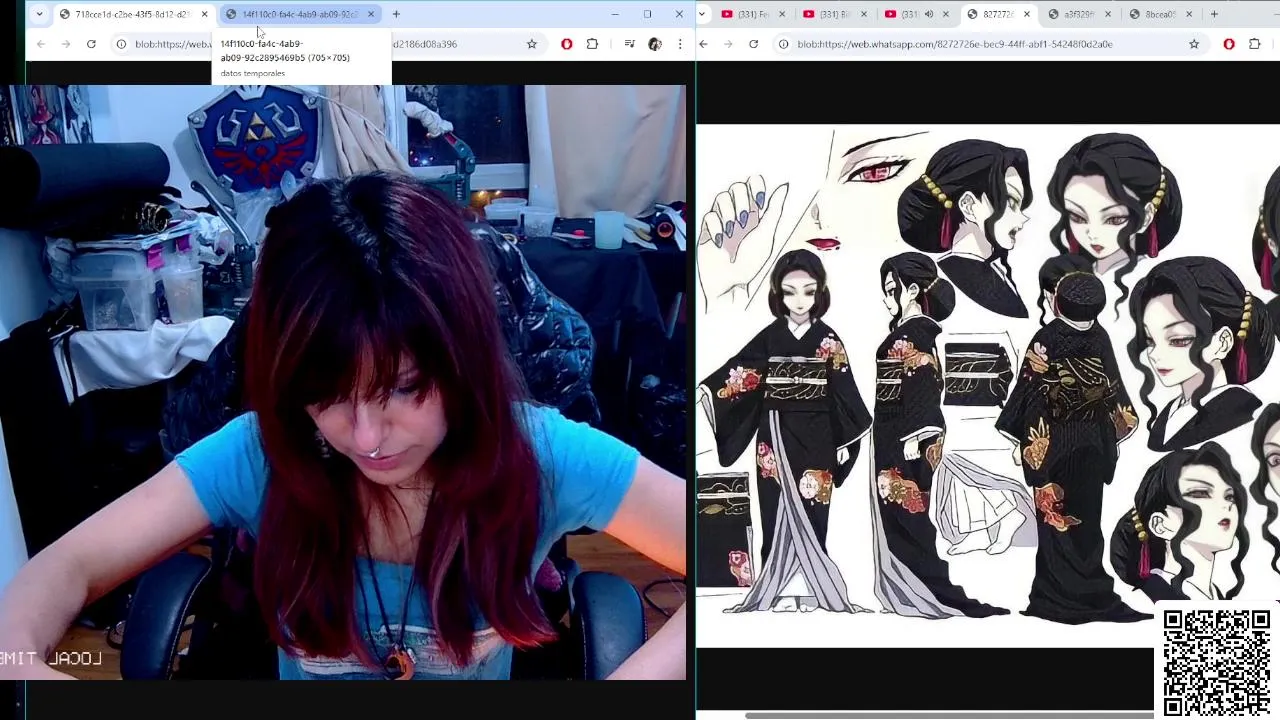Open the red Opera-style extension in left window
Image resolution: width=1280 pixels, height=720 pixels.
[x=567, y=44]
